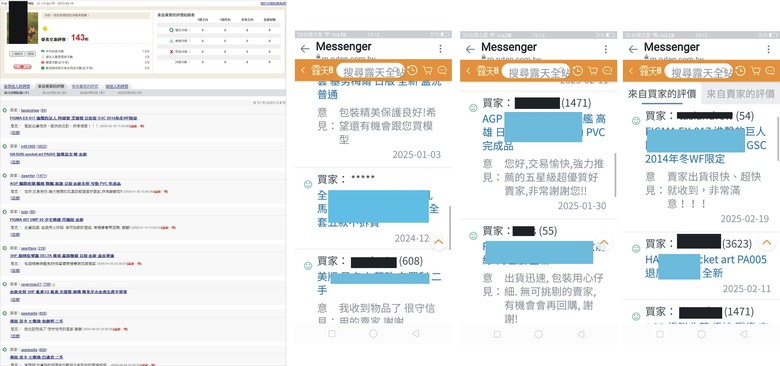
Task: Tap smiley icon beside buyer (54) in phone
Action: pyautogui.click(x=636, y=121)
